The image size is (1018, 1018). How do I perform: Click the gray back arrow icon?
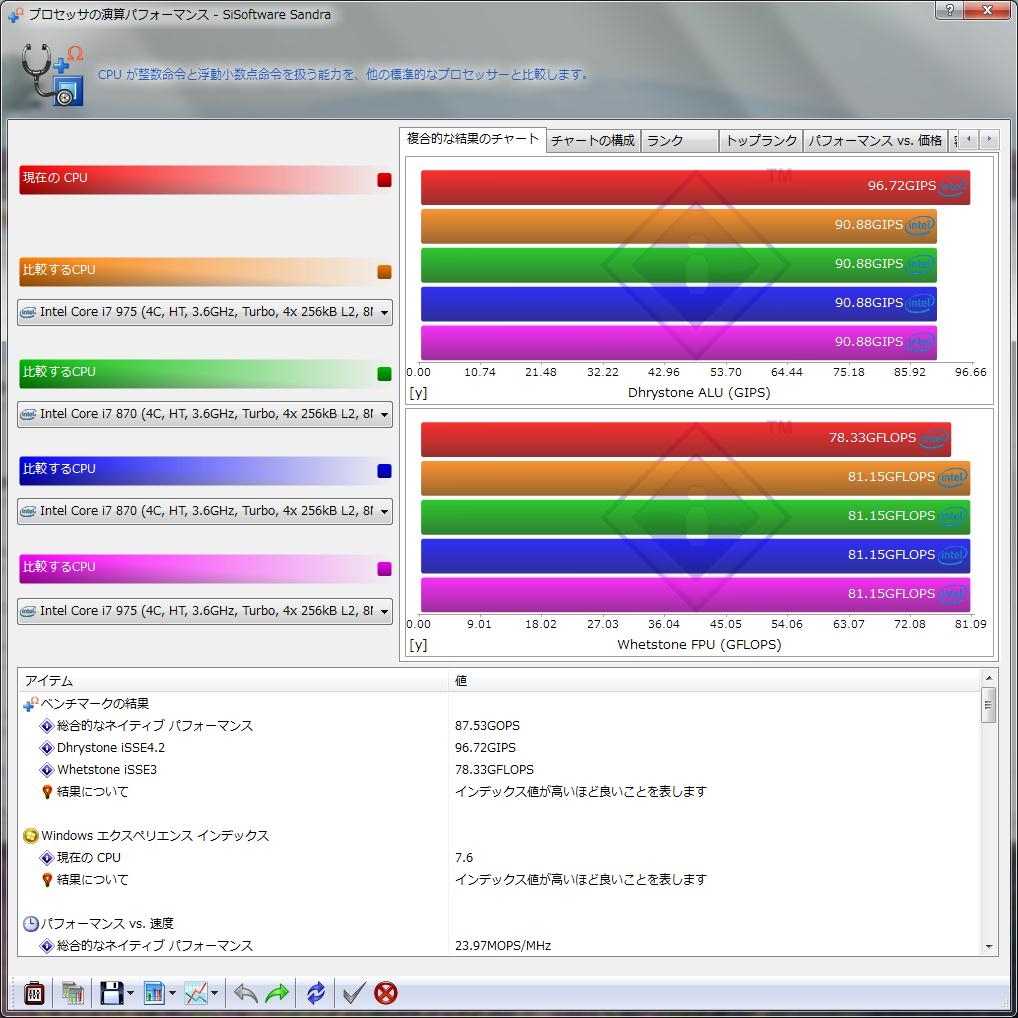(x=245, y=993)
